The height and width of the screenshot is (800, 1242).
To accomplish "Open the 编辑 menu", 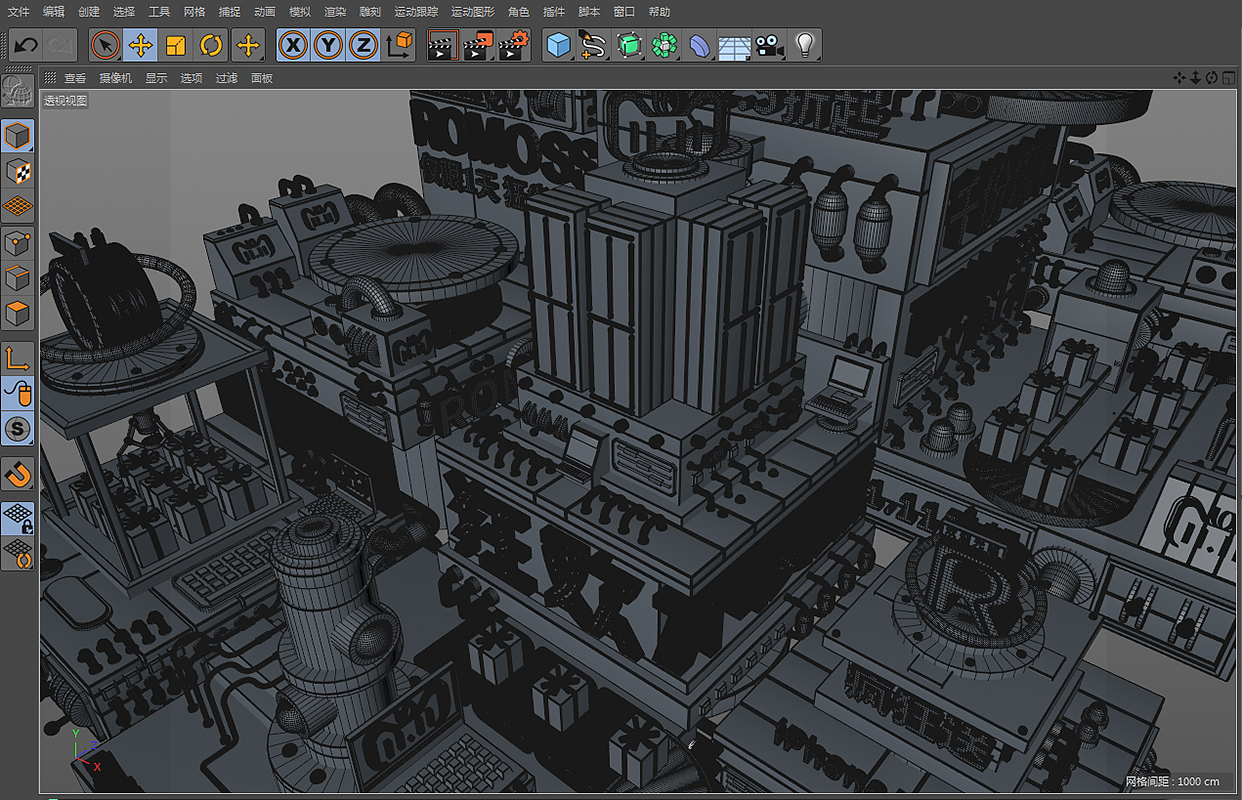I will point(54,12).
